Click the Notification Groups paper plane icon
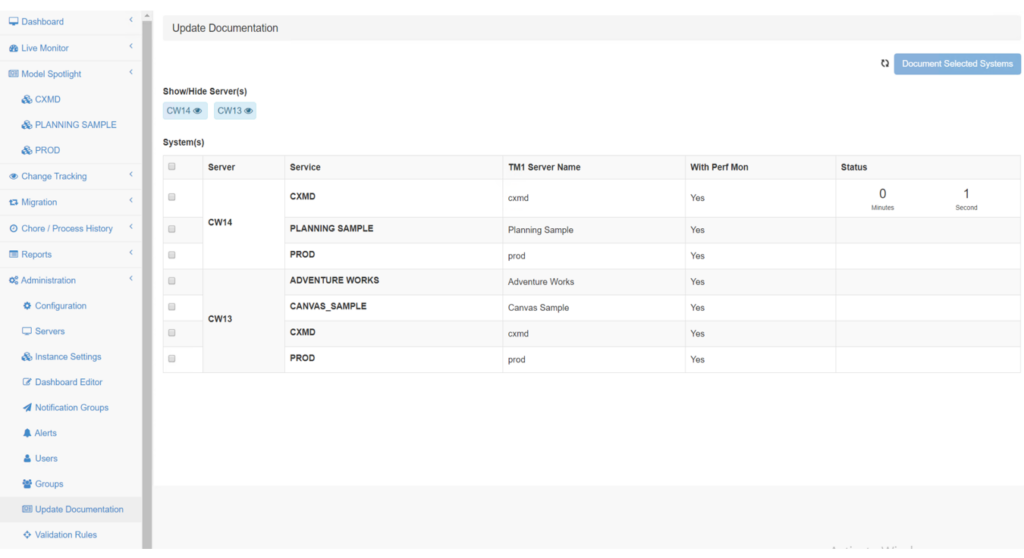Viewport: 1024px width, 558px height. [x=27, y=408]
